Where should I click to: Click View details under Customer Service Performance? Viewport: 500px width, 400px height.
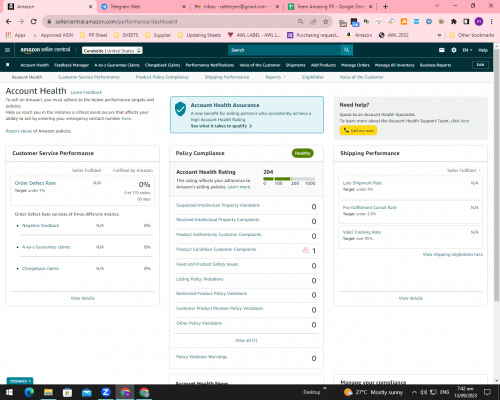pyautogui.click(x=83, y=298)
